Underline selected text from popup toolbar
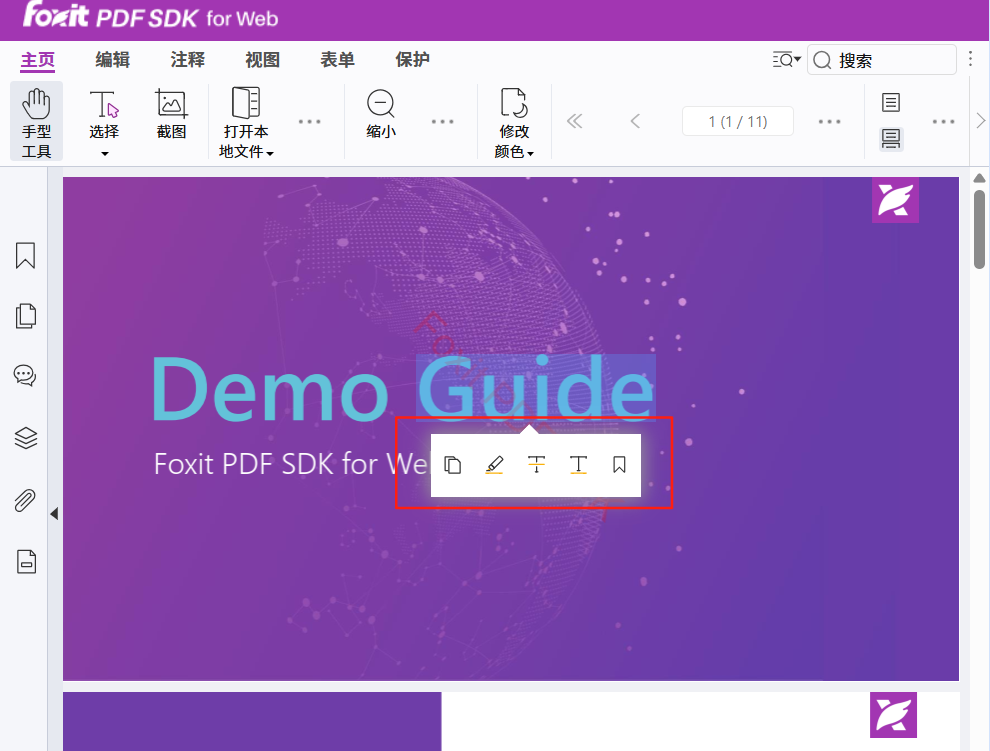 coord(578,466)
